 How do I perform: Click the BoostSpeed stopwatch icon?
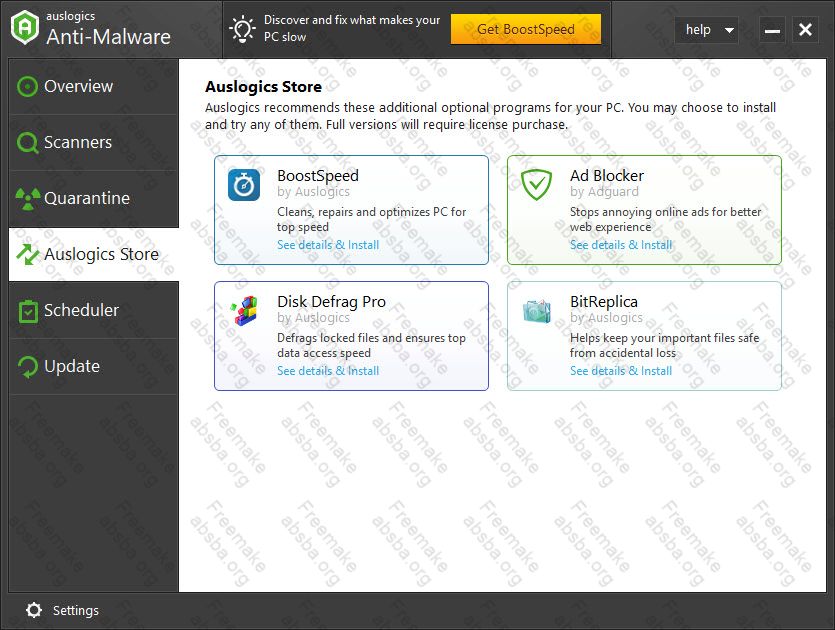244,185
